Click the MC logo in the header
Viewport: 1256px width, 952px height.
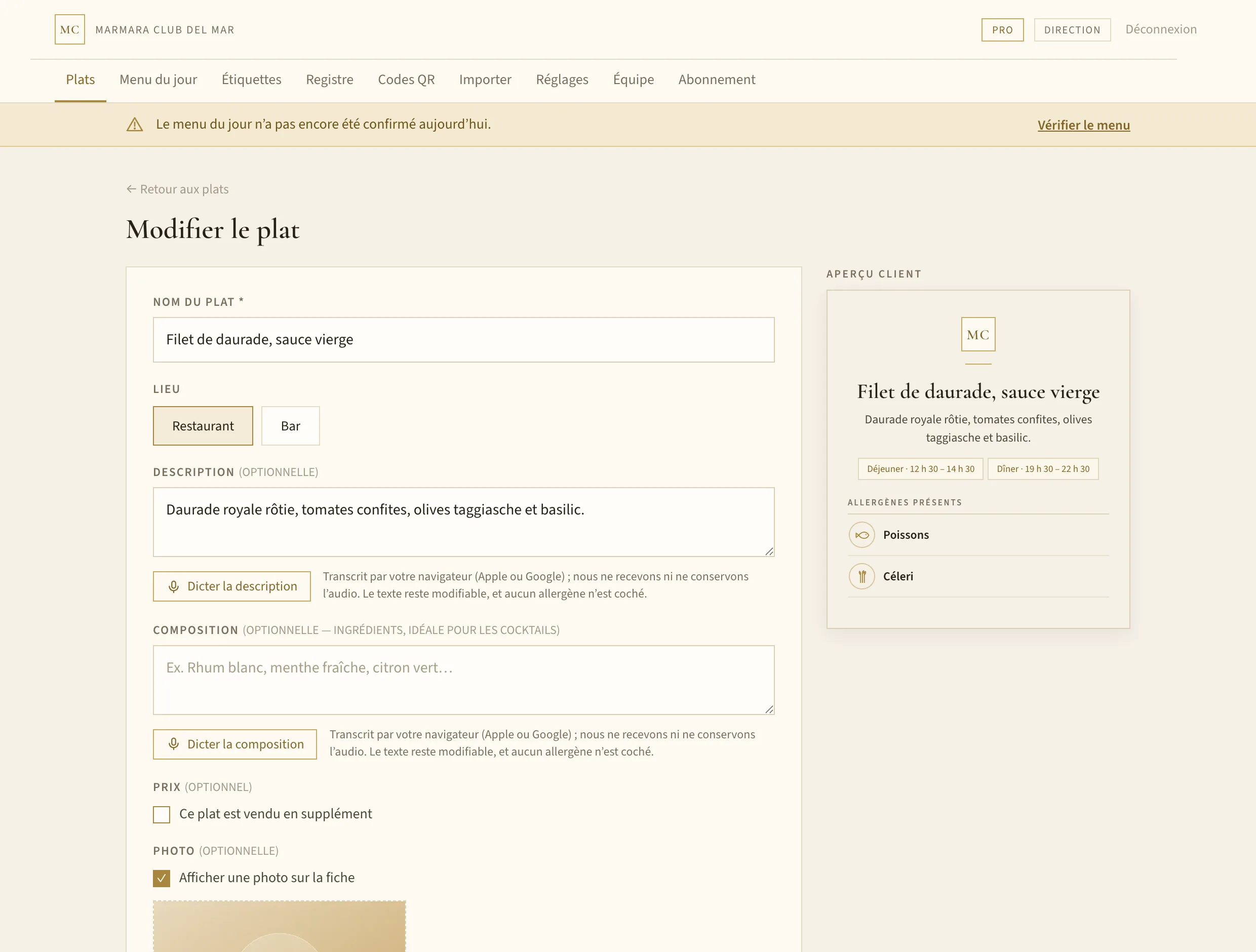(70, 29)
